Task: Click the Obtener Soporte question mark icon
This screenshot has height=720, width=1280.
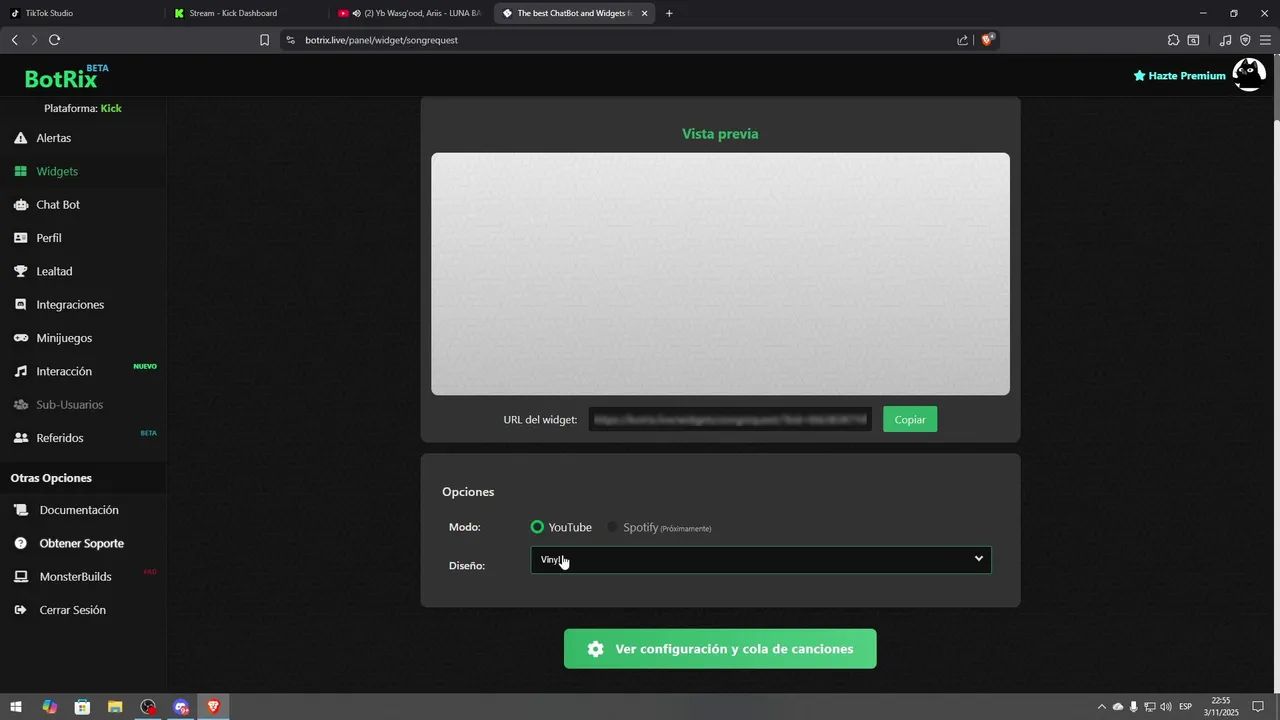Action: coord(20,543)
